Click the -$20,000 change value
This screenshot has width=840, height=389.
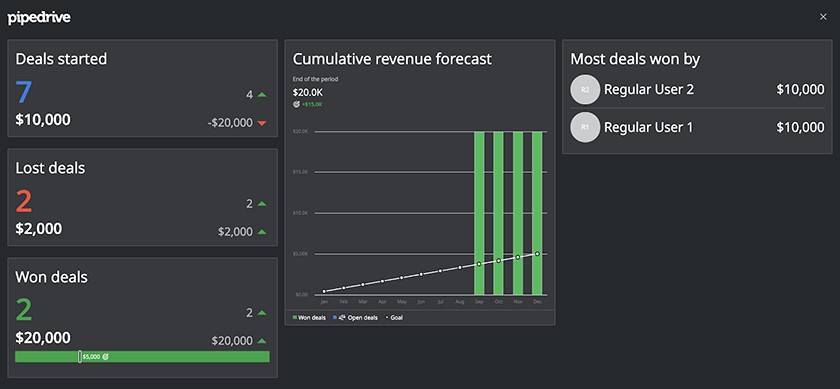click(230, 123)
